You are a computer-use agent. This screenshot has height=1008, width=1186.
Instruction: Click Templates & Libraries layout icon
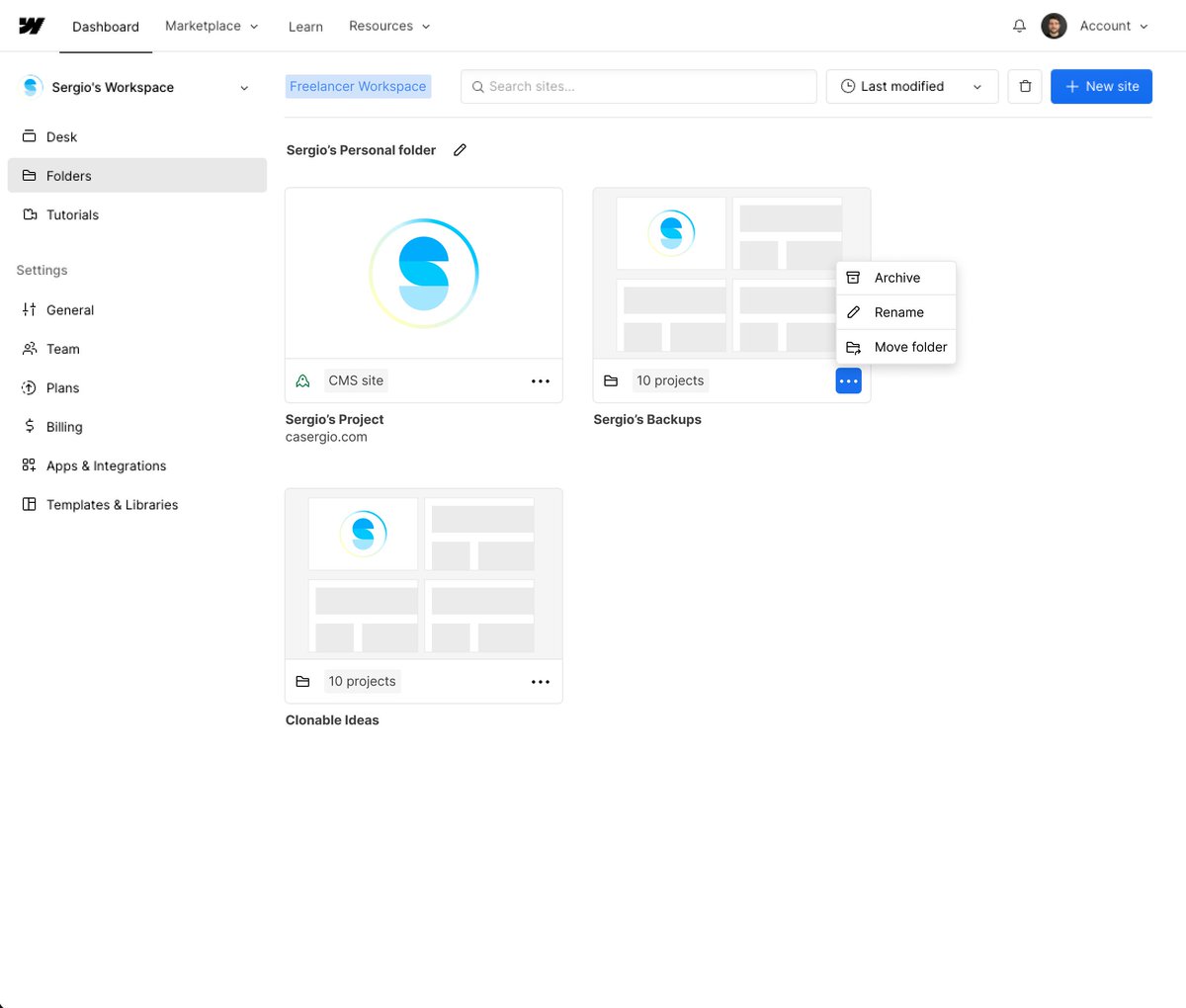[29, 504]
